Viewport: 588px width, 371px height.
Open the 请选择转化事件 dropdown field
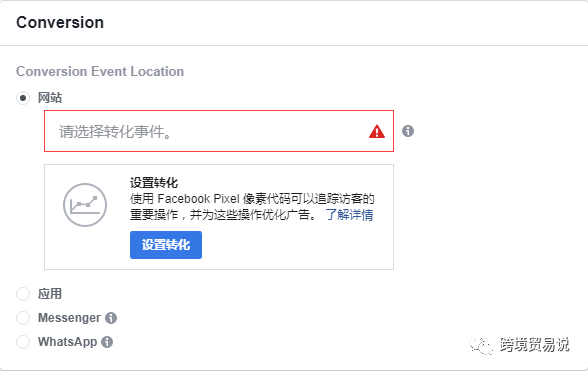click(219, 131)
